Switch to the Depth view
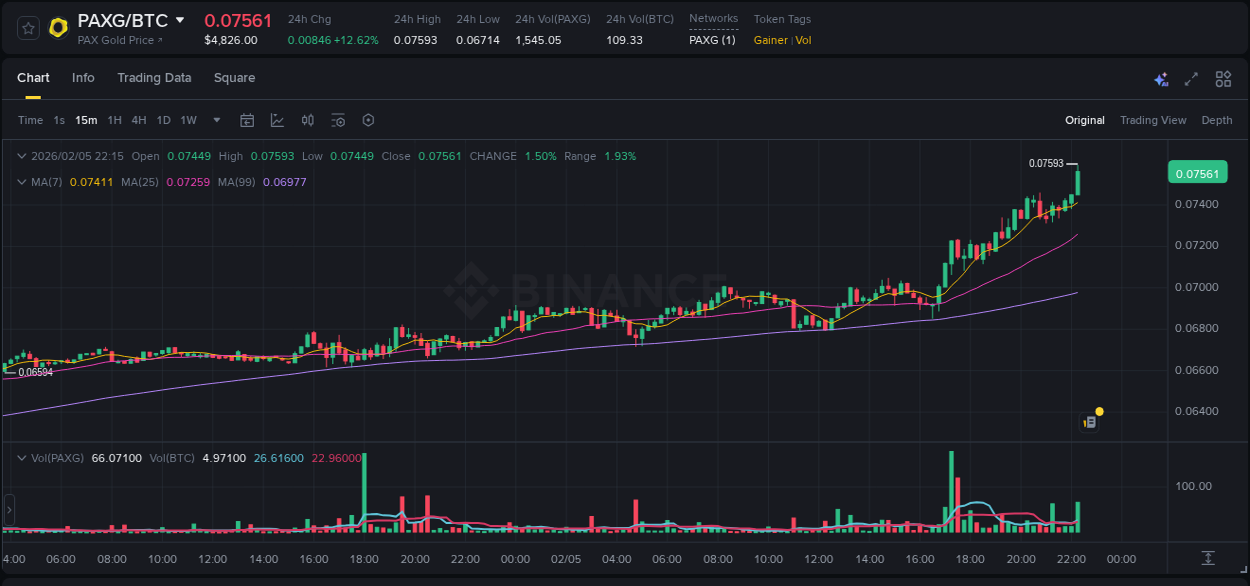This screenshot has height=586, width=1250. click(x=1216, y=120)
